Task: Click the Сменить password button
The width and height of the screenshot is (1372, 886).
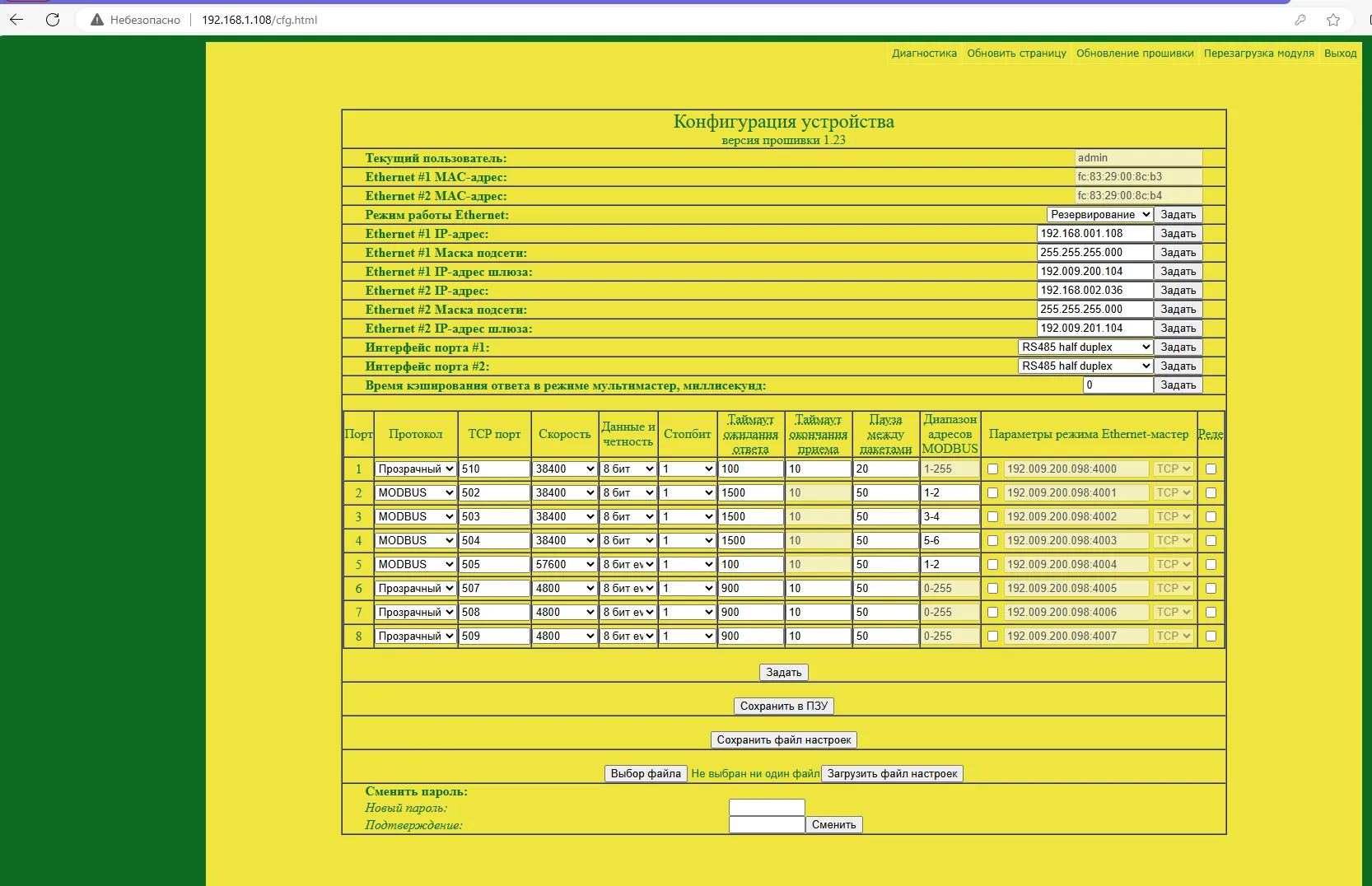Action: [x=833, y=825]
